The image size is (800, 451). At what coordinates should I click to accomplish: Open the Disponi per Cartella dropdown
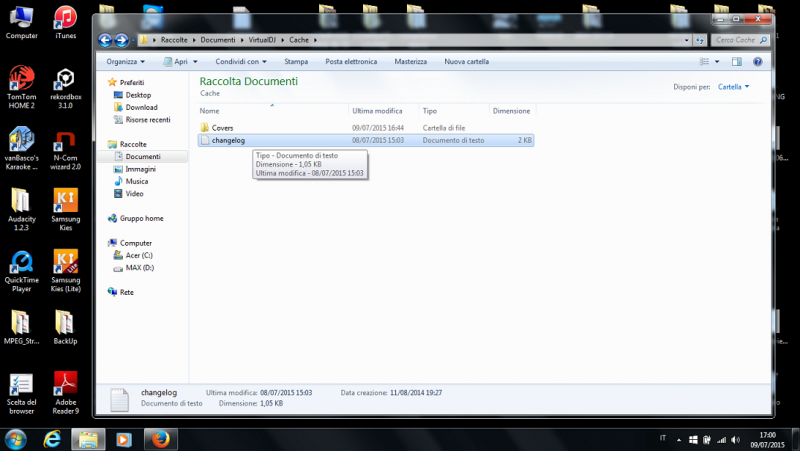734,87
